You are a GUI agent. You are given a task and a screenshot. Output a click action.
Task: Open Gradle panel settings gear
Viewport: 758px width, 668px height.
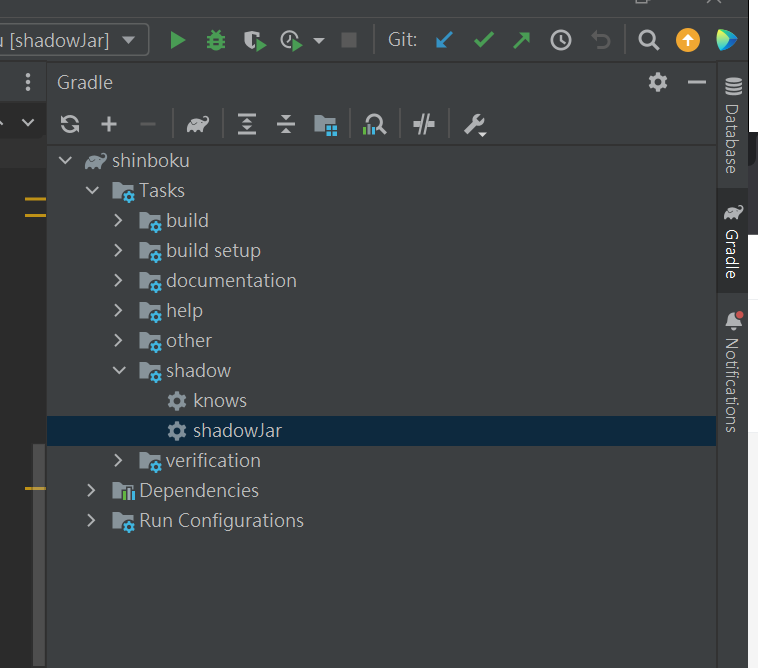click(657, 82)
